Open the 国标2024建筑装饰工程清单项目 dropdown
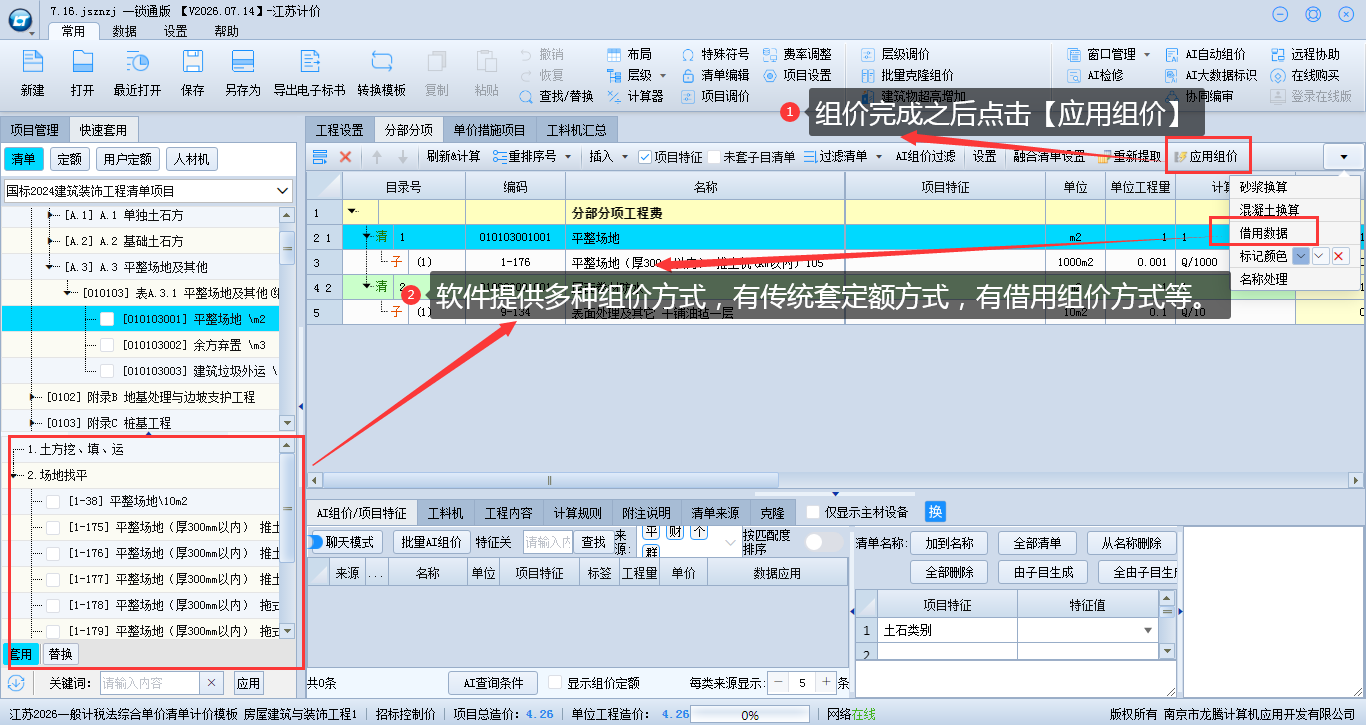1366x725 pixels. tap(282, 190)
